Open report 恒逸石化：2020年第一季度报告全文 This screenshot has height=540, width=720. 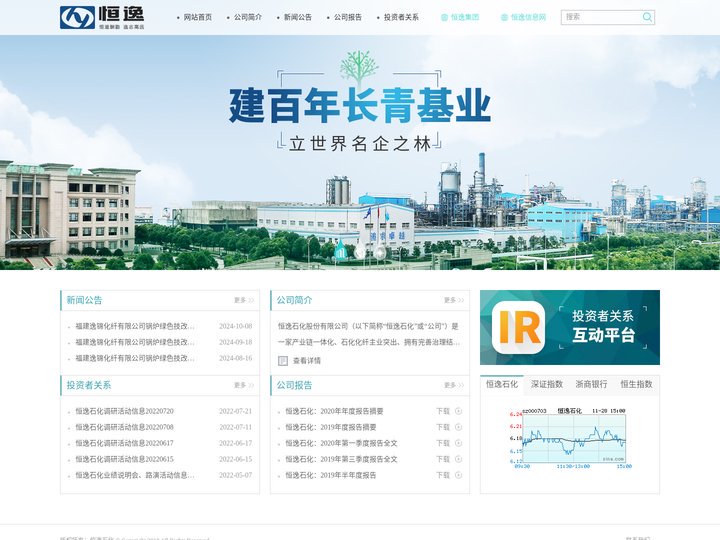341,443
